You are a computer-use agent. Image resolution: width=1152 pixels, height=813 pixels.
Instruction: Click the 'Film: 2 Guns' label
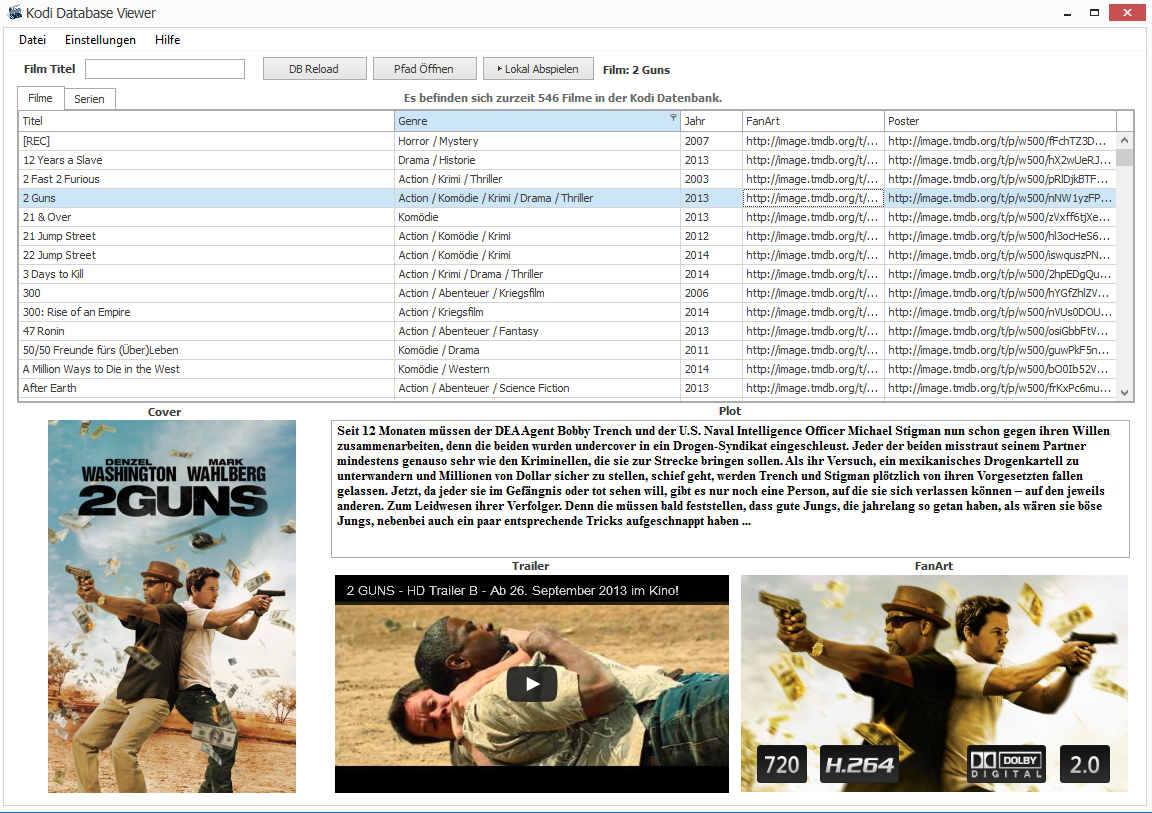click(636, 70)
